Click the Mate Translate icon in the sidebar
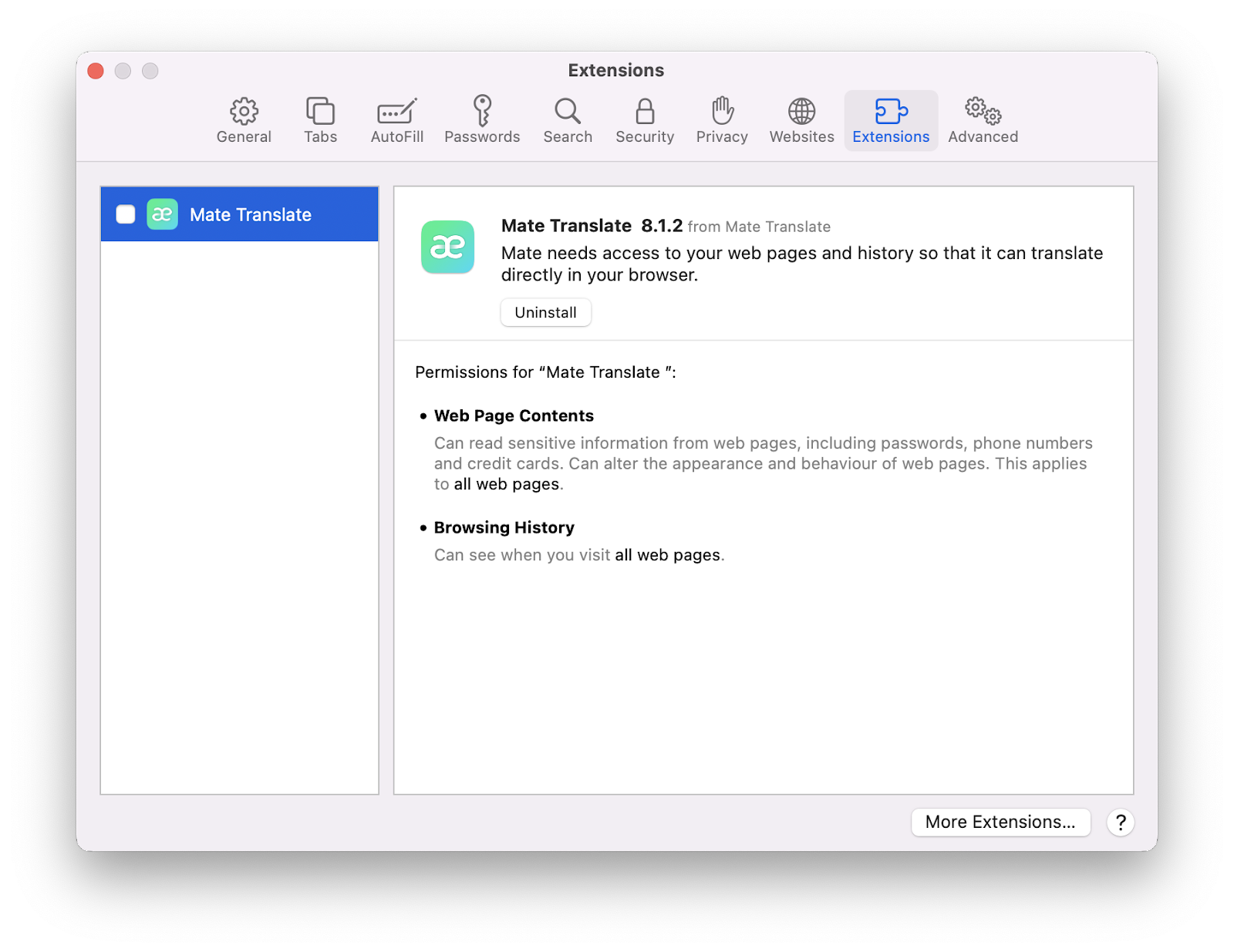This screenshot has height=952, width=1234. [x=162, y=214]
